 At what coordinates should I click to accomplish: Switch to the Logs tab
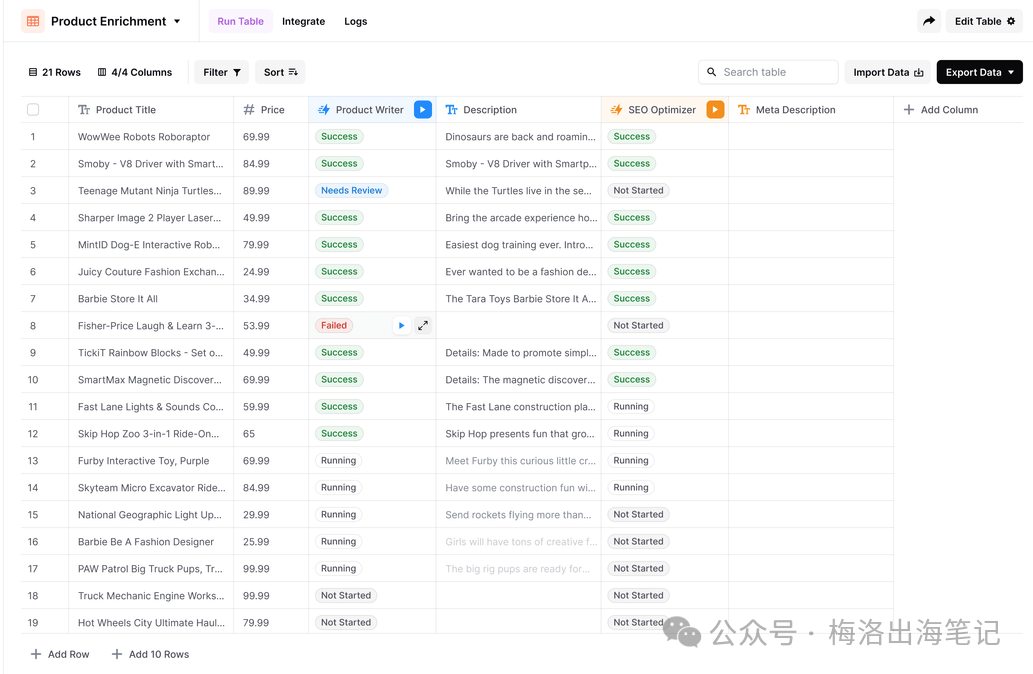tap(355, 21)
